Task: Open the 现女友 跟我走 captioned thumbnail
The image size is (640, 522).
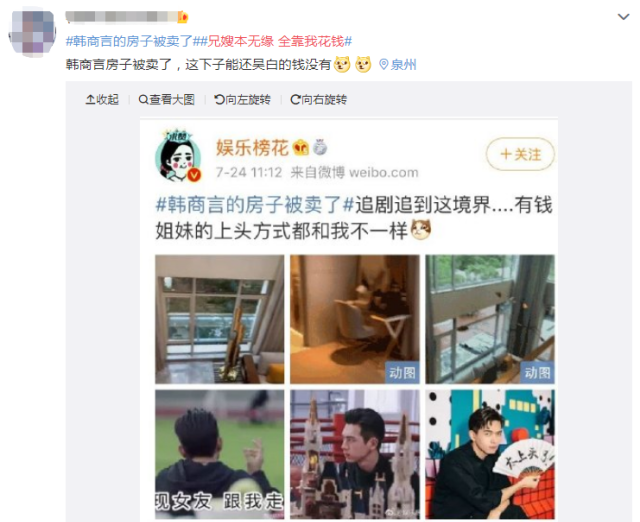Action: pos(220,454)
